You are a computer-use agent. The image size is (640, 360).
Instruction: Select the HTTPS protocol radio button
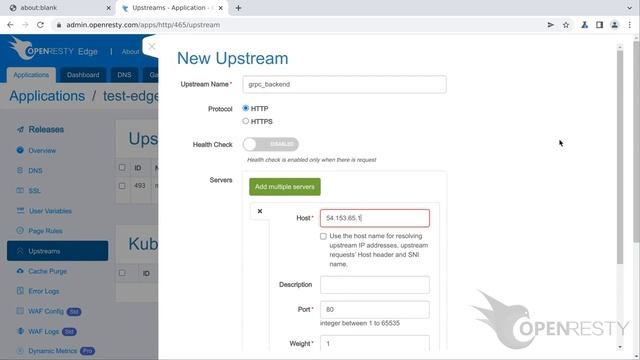pyautogui.click(x=245, y=121)
